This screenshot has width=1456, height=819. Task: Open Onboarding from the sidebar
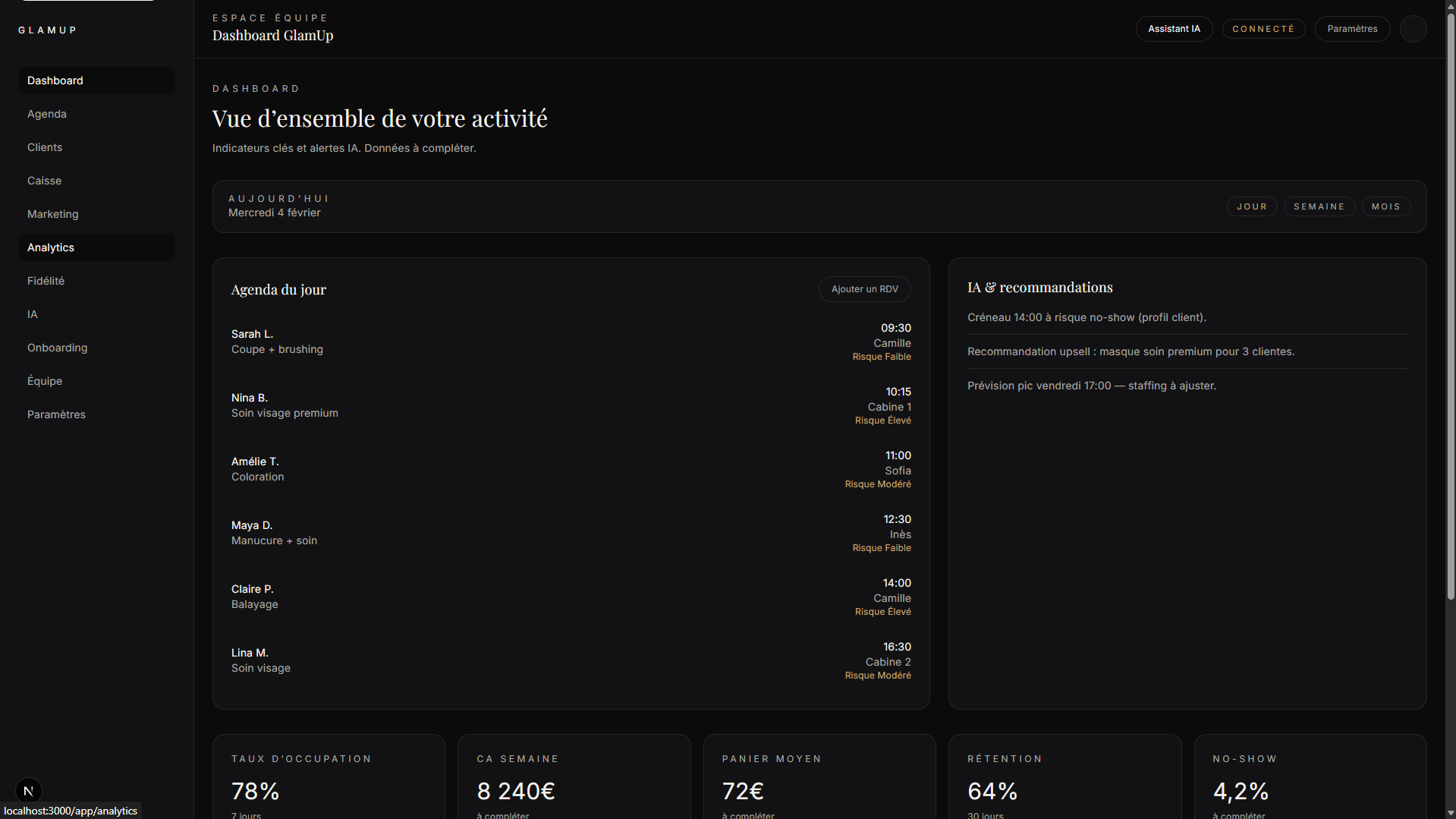tap(58, 348)
